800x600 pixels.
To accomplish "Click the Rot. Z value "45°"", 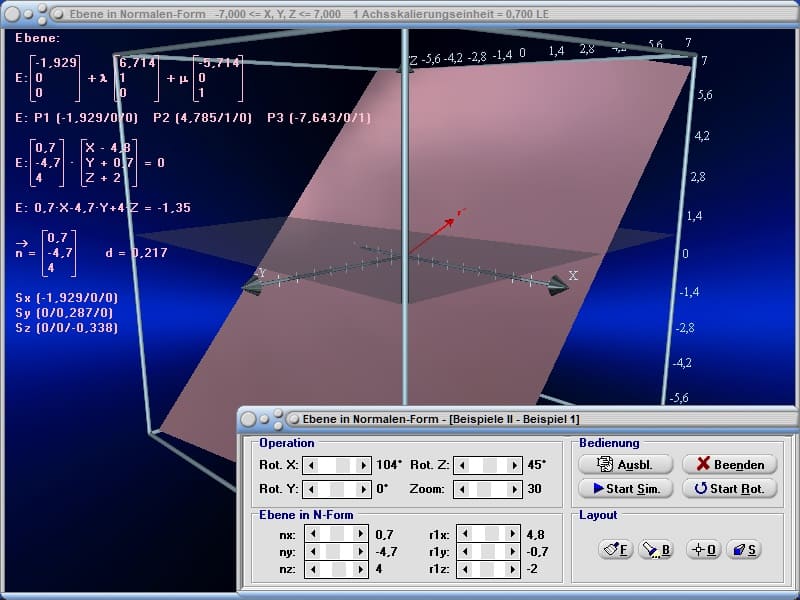I will pyautogui.click(x=537, y=465).
